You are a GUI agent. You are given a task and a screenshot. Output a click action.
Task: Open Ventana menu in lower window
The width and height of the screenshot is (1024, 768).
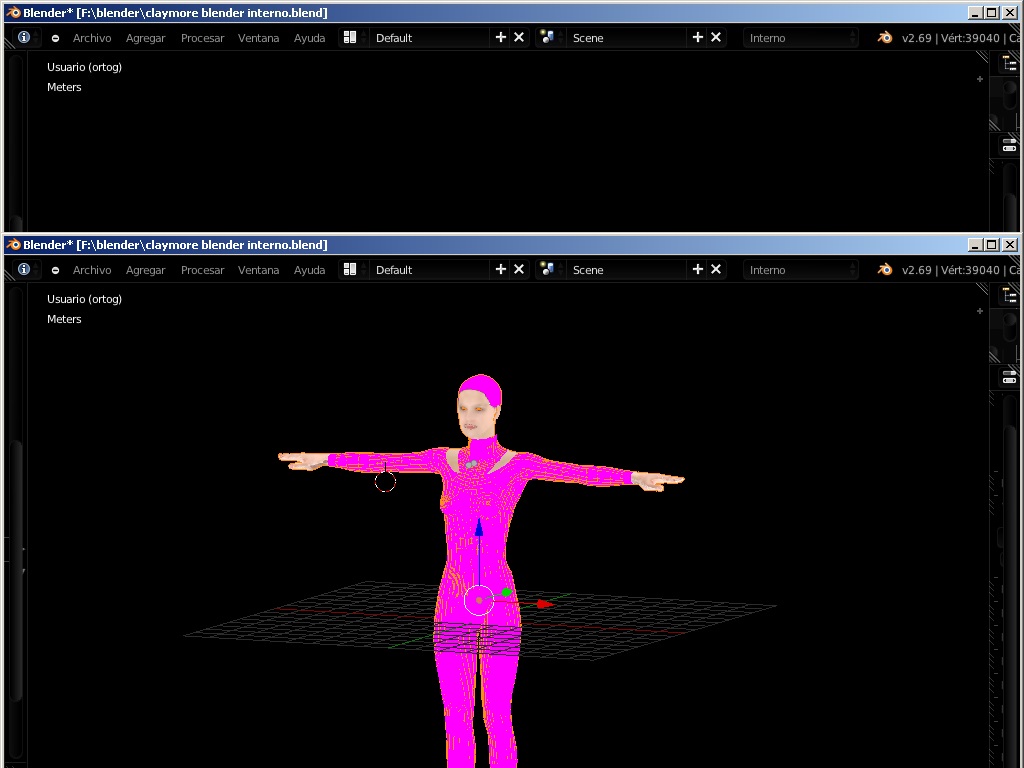point(259,270)
